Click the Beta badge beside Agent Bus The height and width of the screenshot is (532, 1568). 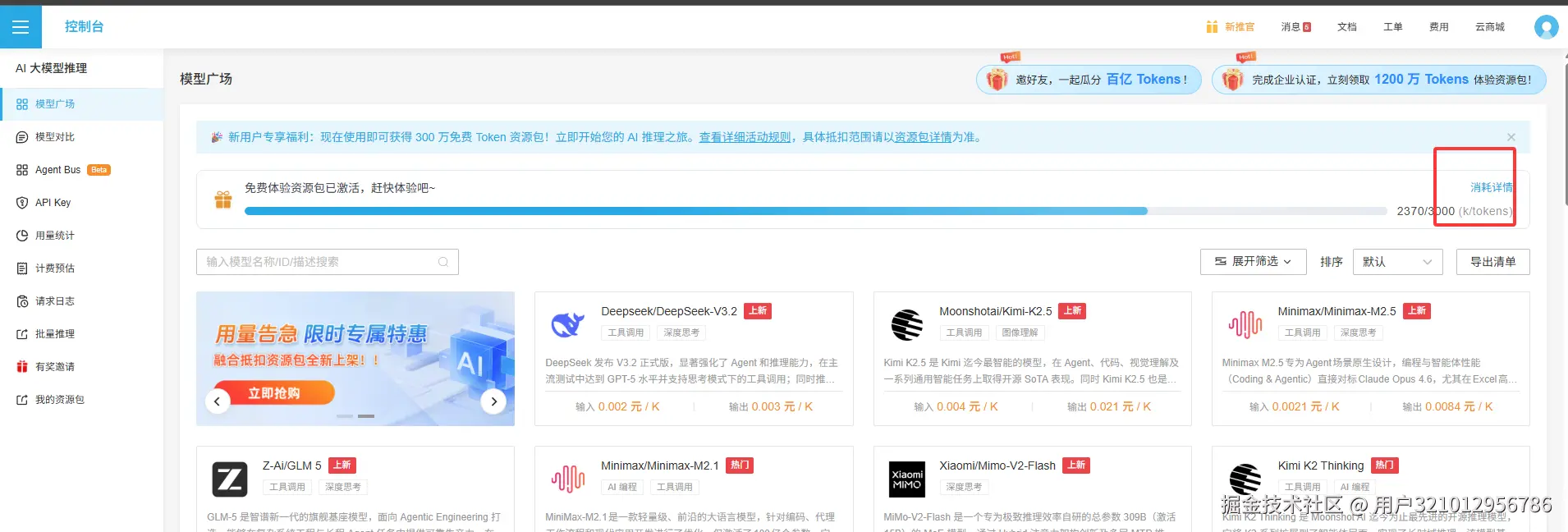(99, 170)
